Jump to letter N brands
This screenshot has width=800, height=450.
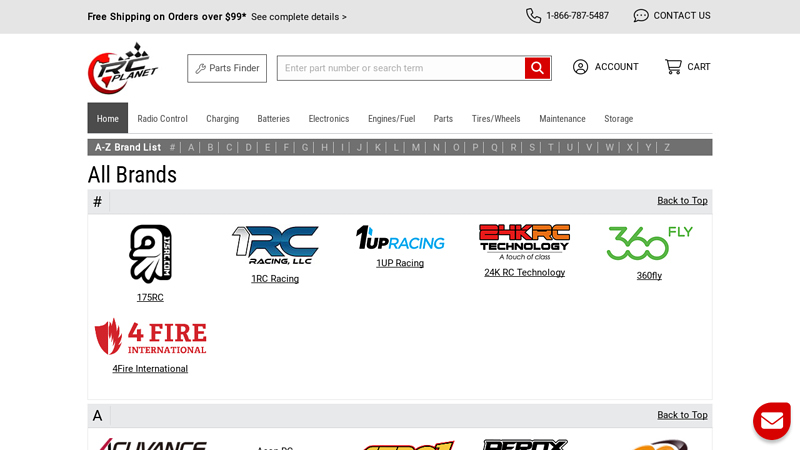tap(436, 147)
